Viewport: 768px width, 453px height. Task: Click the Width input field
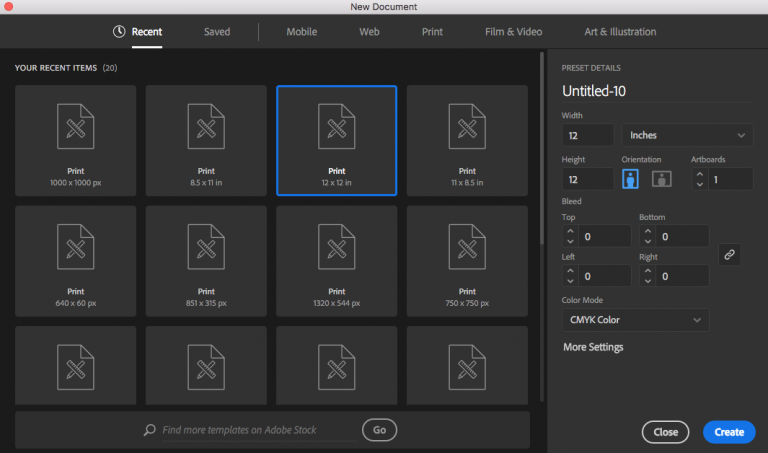(x=588, y=135)
